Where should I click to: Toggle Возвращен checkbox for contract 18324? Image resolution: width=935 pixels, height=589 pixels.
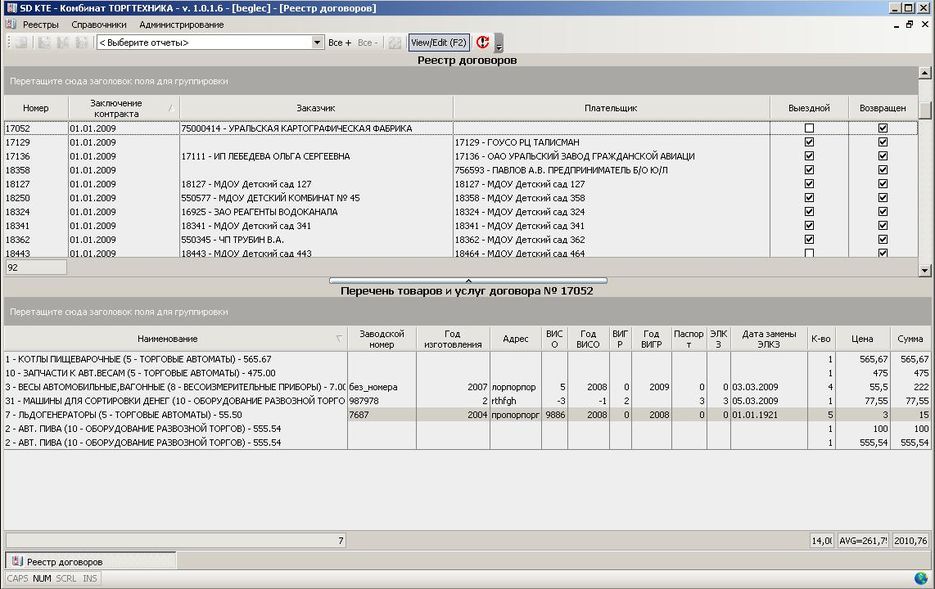(x=883, y=212)
